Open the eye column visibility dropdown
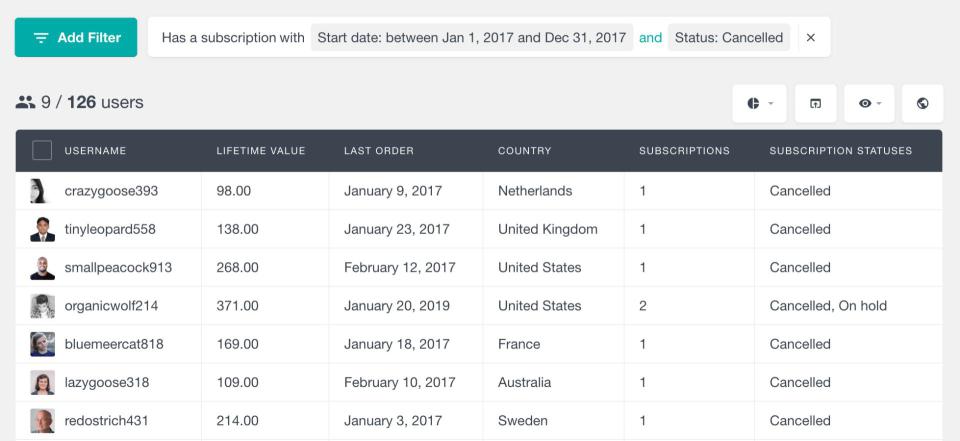 point(870,103)
